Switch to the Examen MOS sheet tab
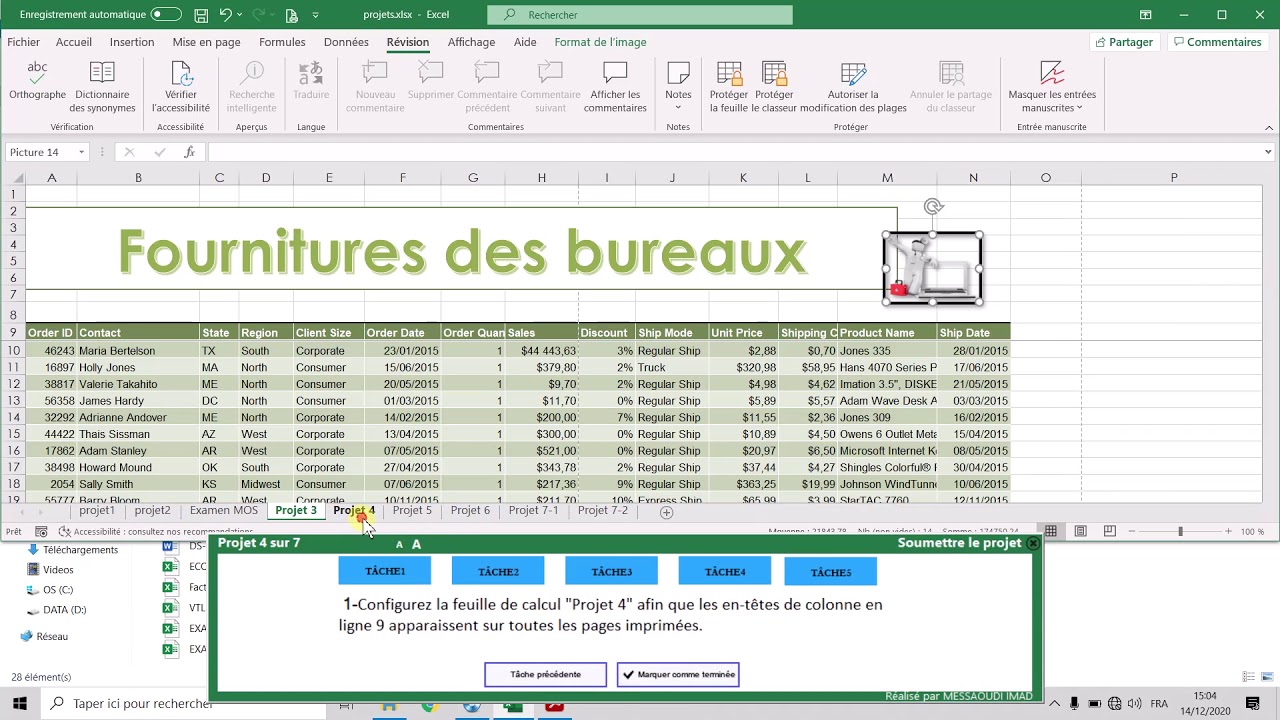Screen dimensions: 1280x720 pyautogui.click(x=223, y=510)
